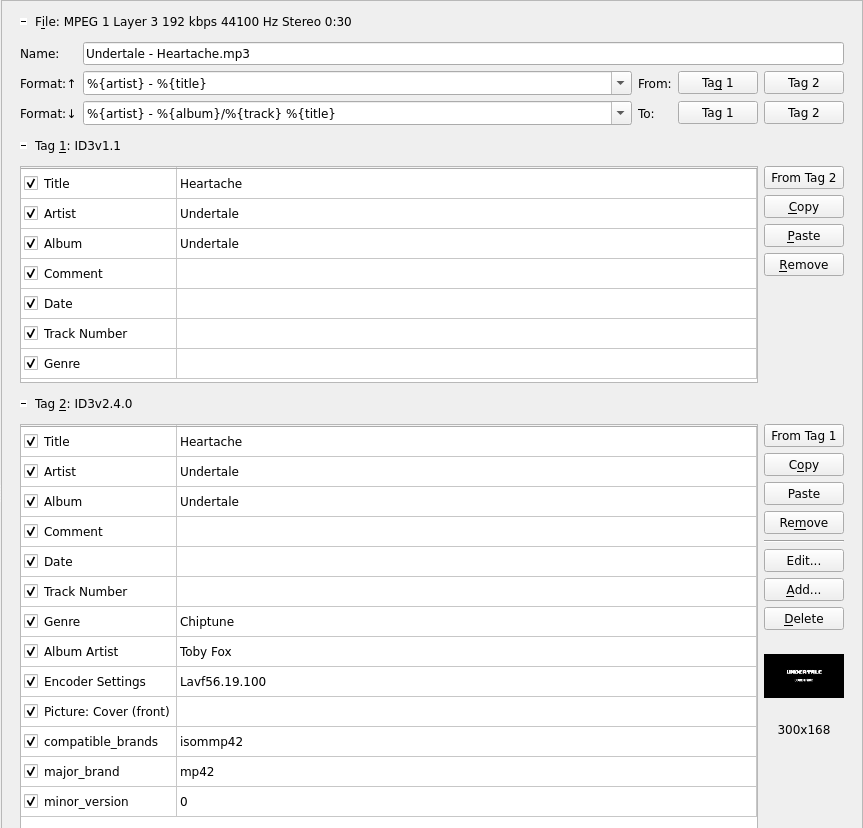Uncheck Track Number checkbox in Tag 1

point(31,334)
